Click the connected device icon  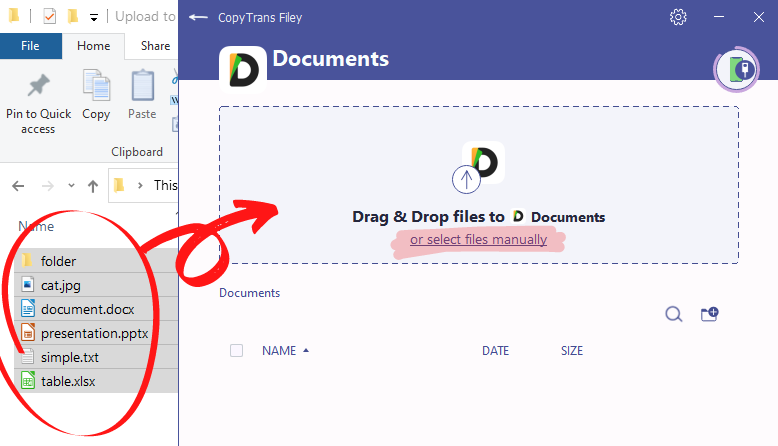[737, 69]
